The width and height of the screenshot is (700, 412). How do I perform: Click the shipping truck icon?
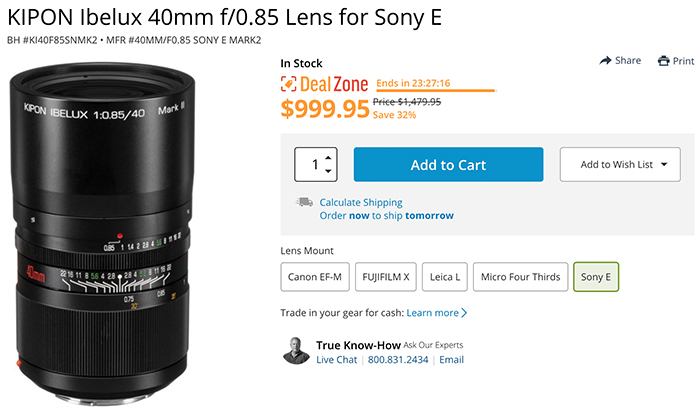pyautogui.click(x=304, y=202)
